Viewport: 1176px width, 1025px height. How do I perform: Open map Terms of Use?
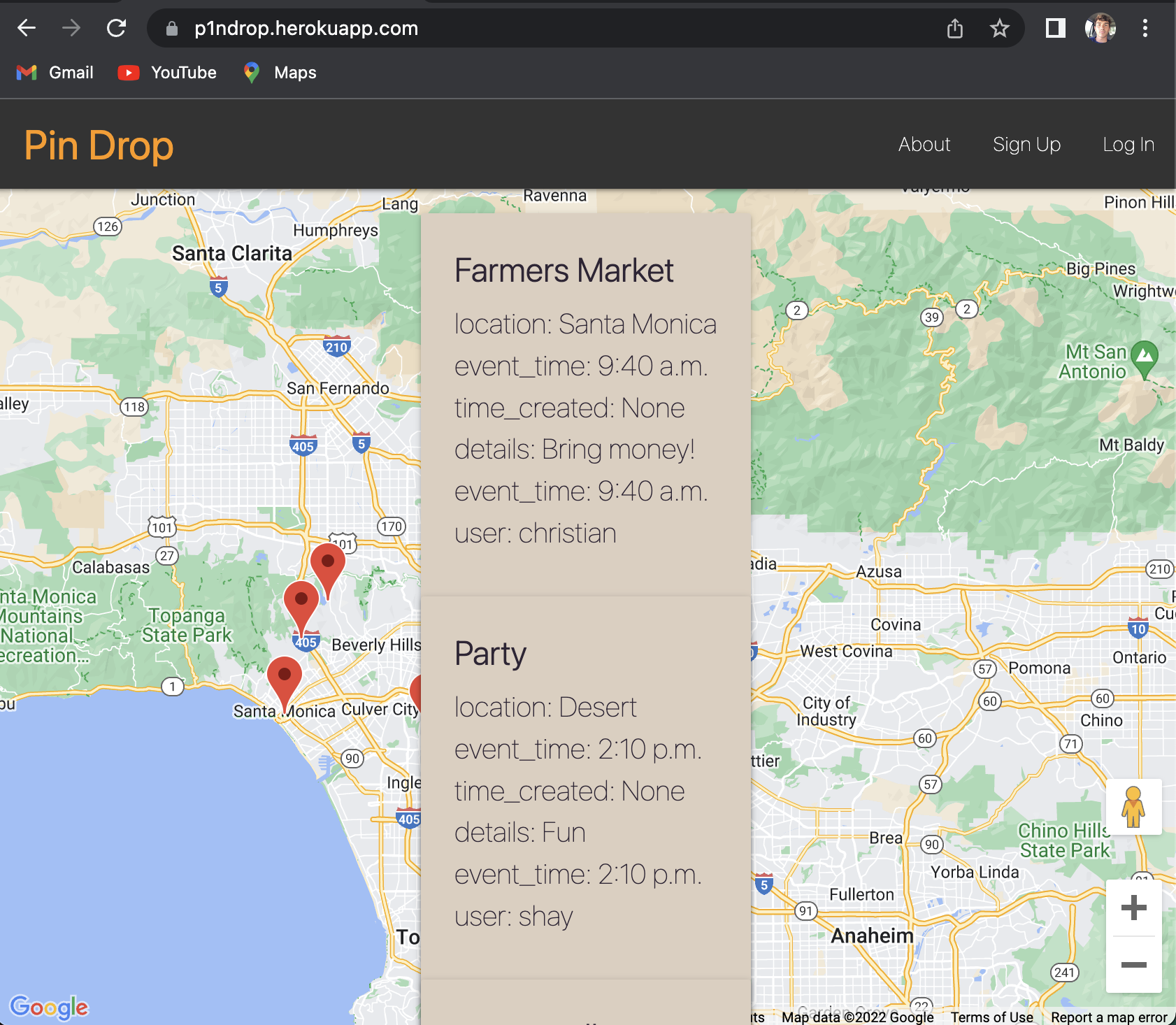click(x=991, y=1017)
